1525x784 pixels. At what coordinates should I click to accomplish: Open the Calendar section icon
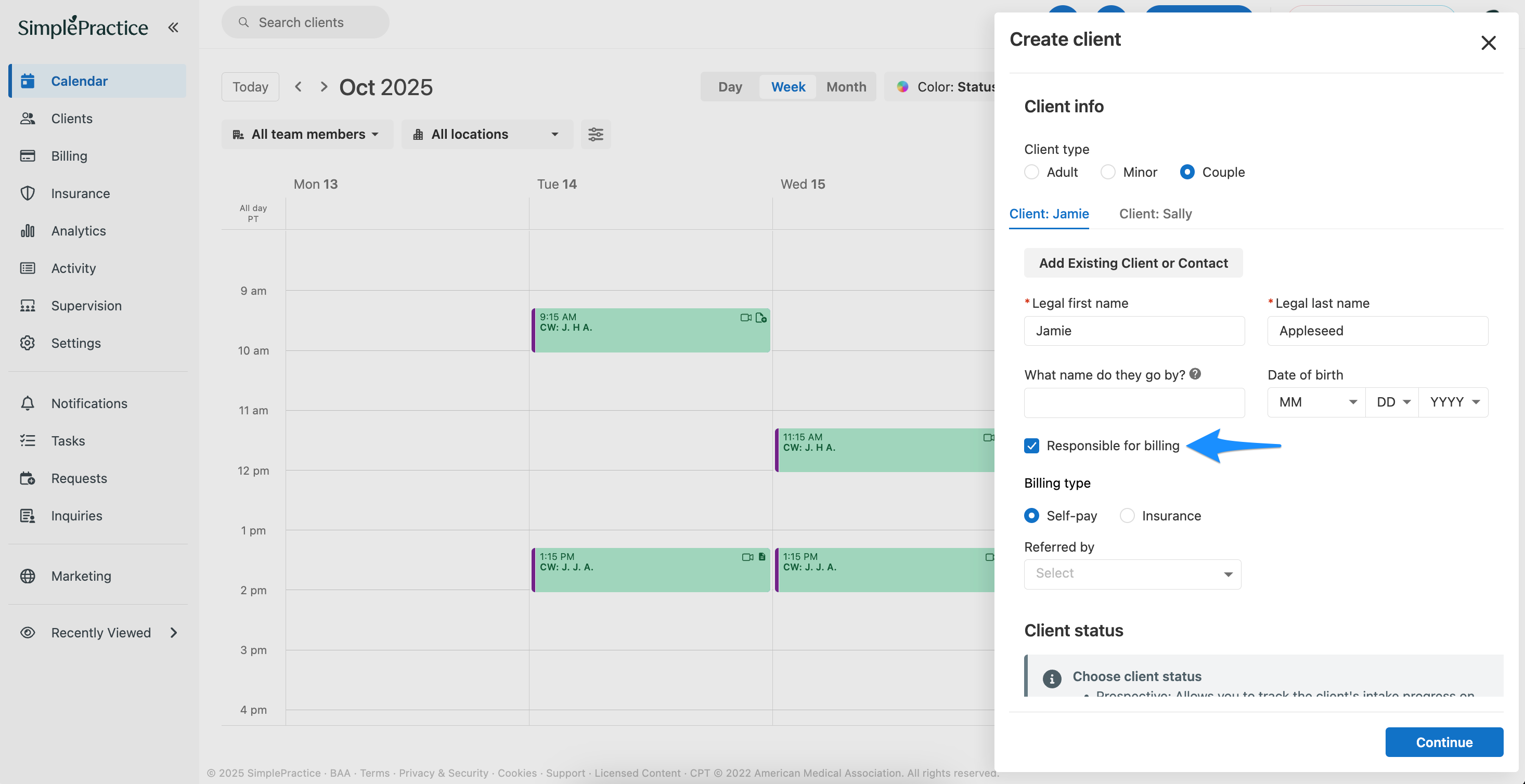pos(27,81)
